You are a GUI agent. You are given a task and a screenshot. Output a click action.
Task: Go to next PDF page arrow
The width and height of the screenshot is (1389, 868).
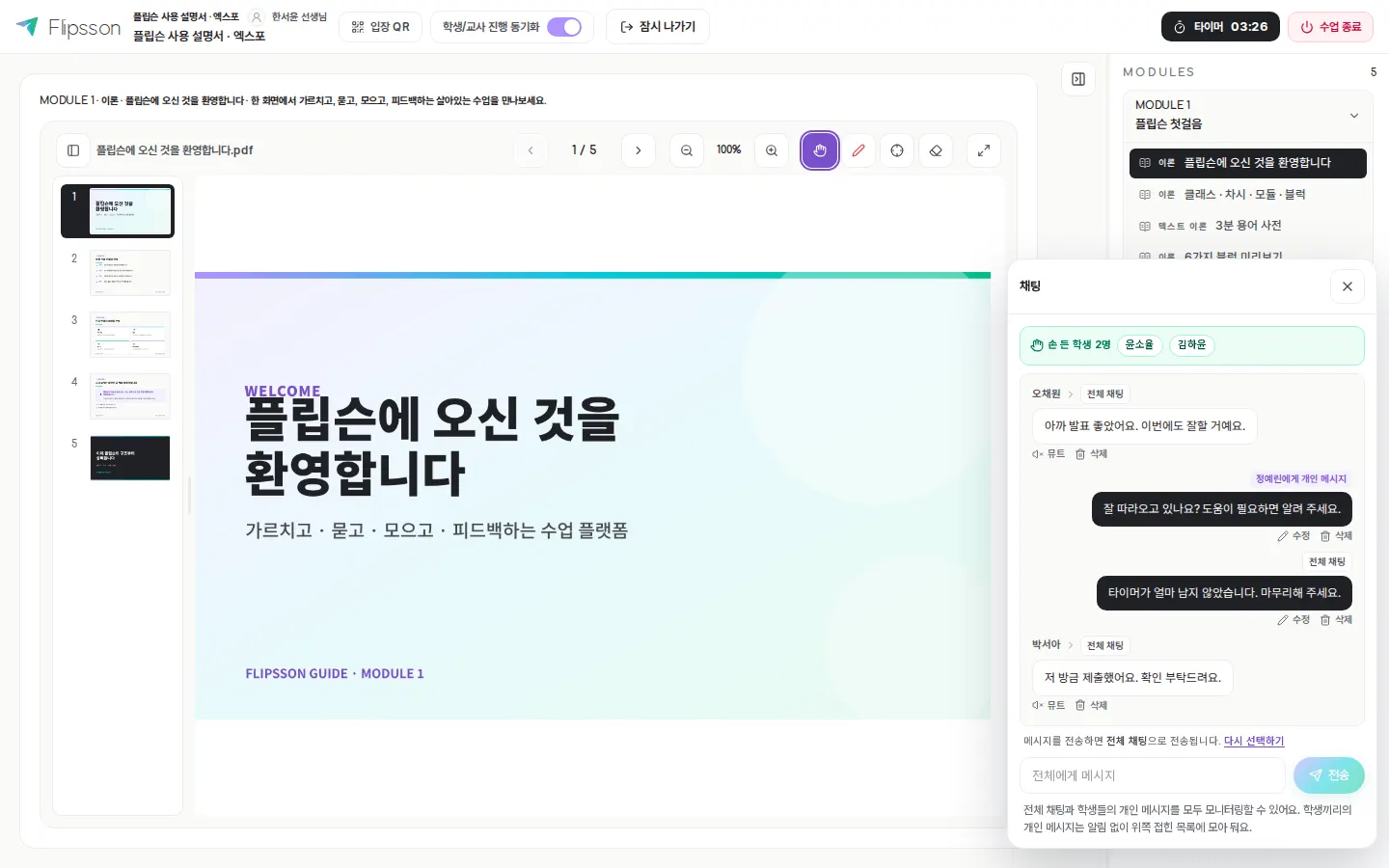tap(639, 150)
